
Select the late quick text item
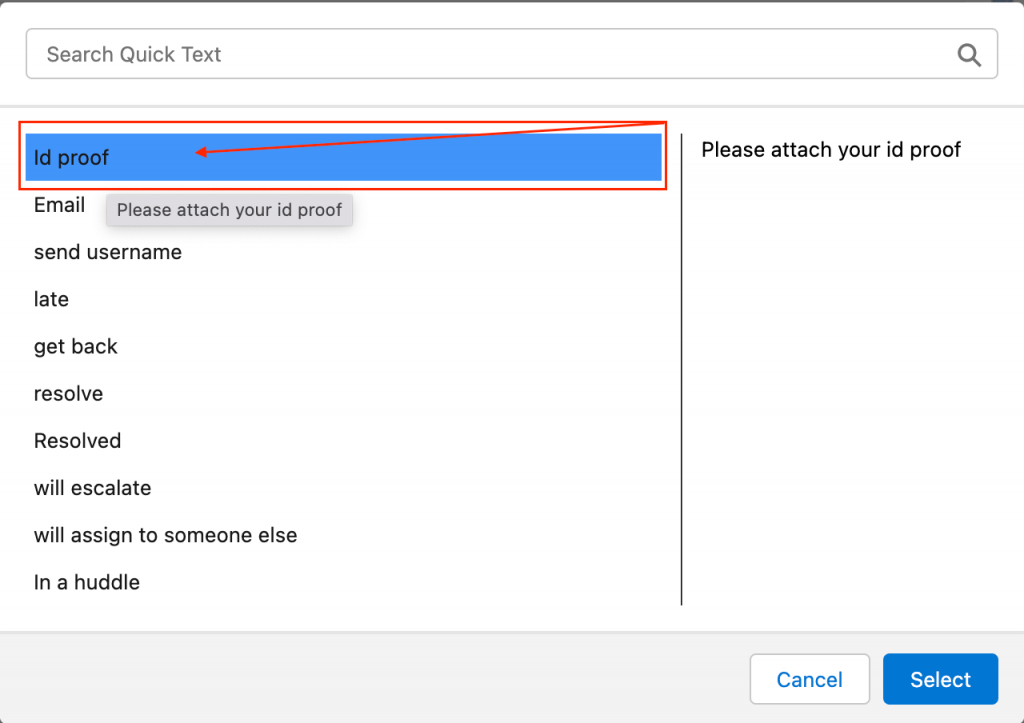point(51,299)
